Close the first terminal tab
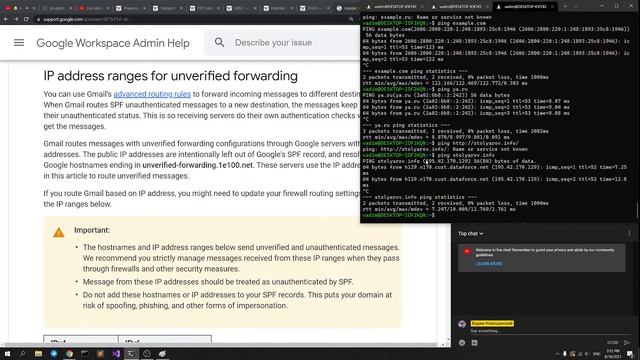640x360 pixels. tap(422, 7)
